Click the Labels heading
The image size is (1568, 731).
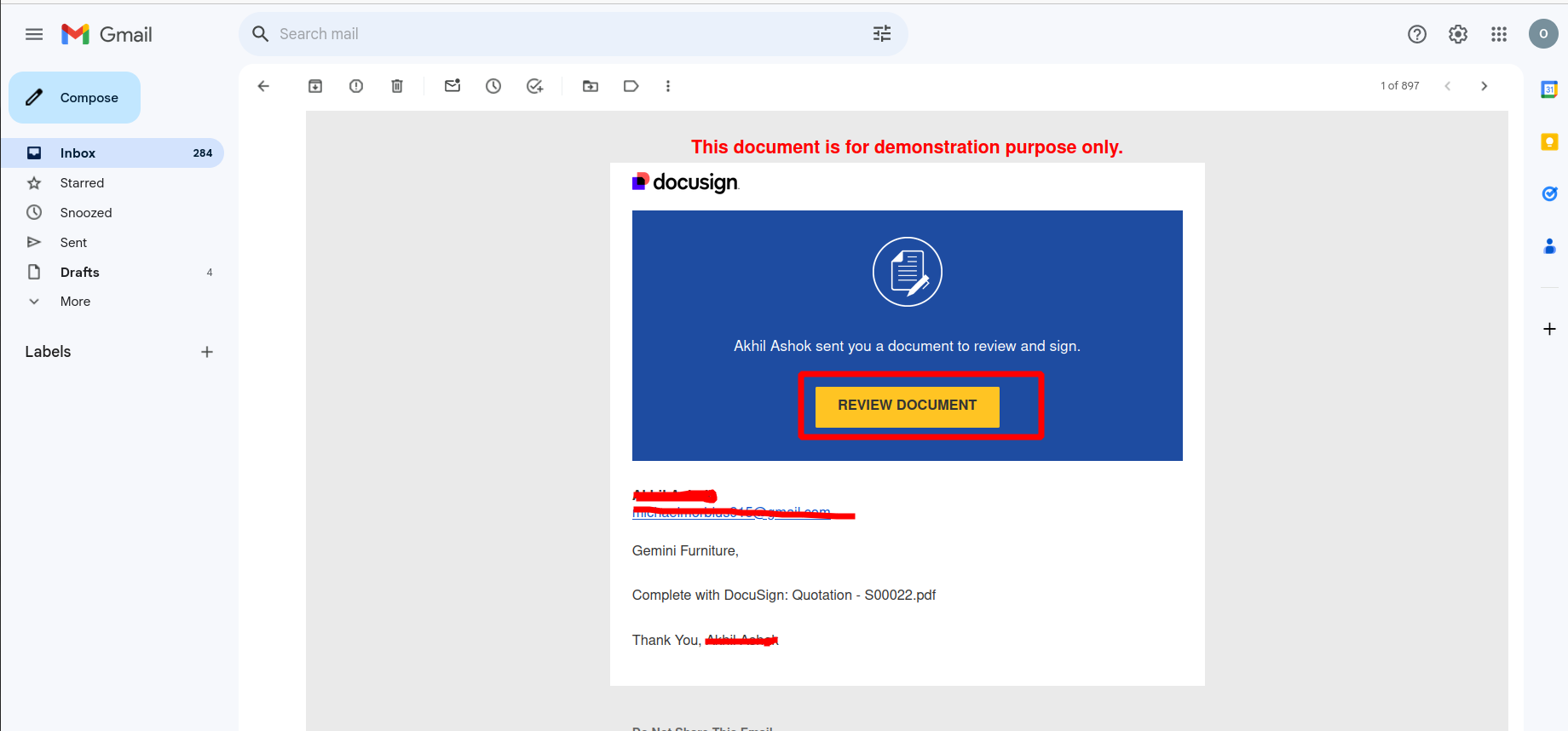pos(48,352)
